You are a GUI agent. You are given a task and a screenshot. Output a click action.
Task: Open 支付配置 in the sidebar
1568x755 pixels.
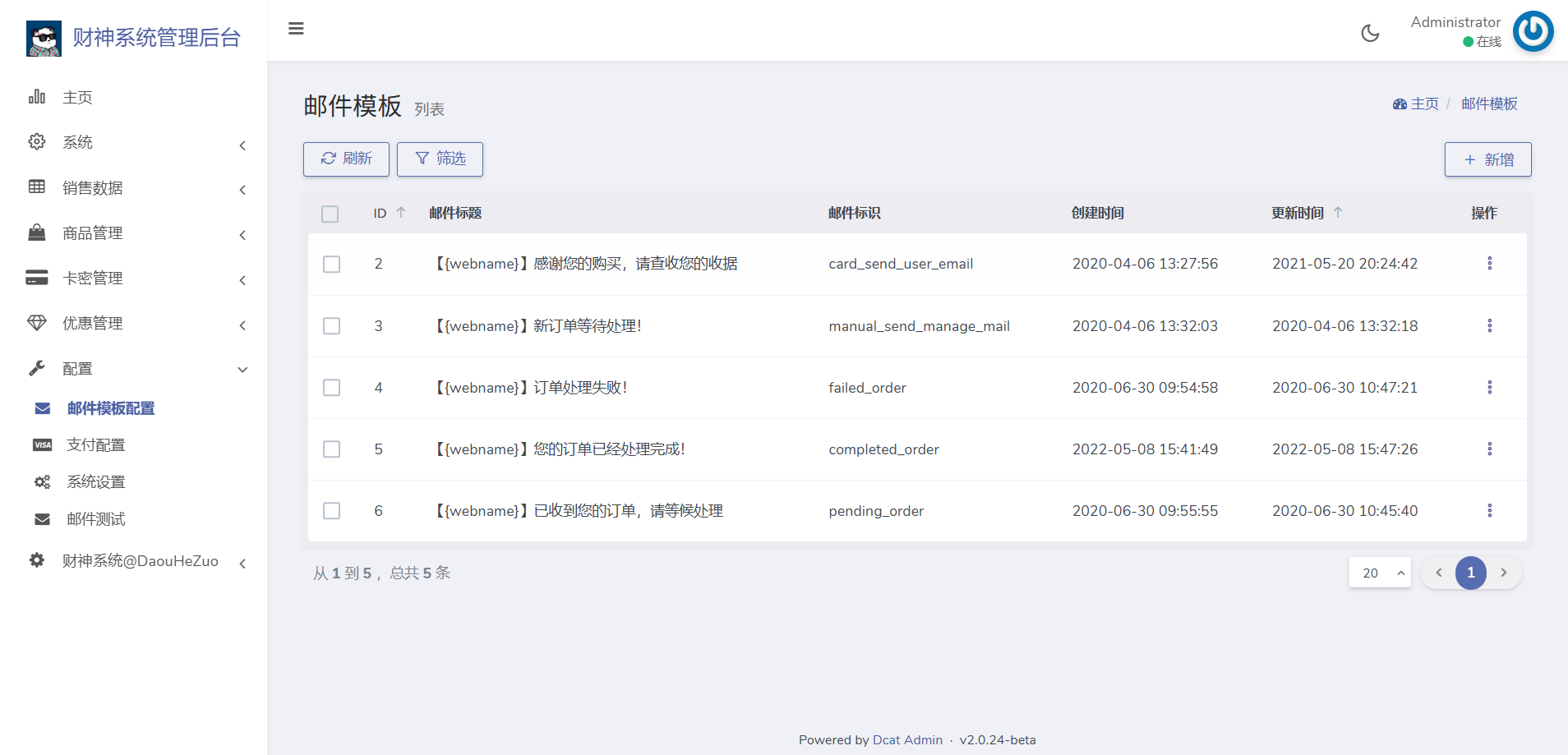(x=95, y=445)
